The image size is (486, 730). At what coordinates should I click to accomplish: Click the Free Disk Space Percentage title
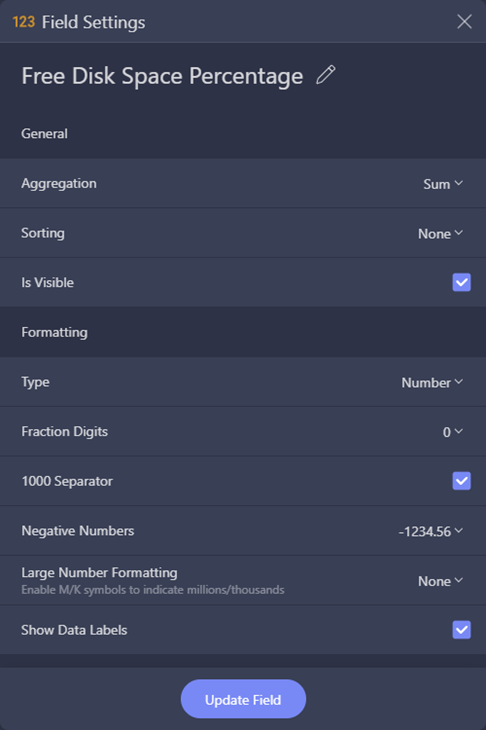162,76
